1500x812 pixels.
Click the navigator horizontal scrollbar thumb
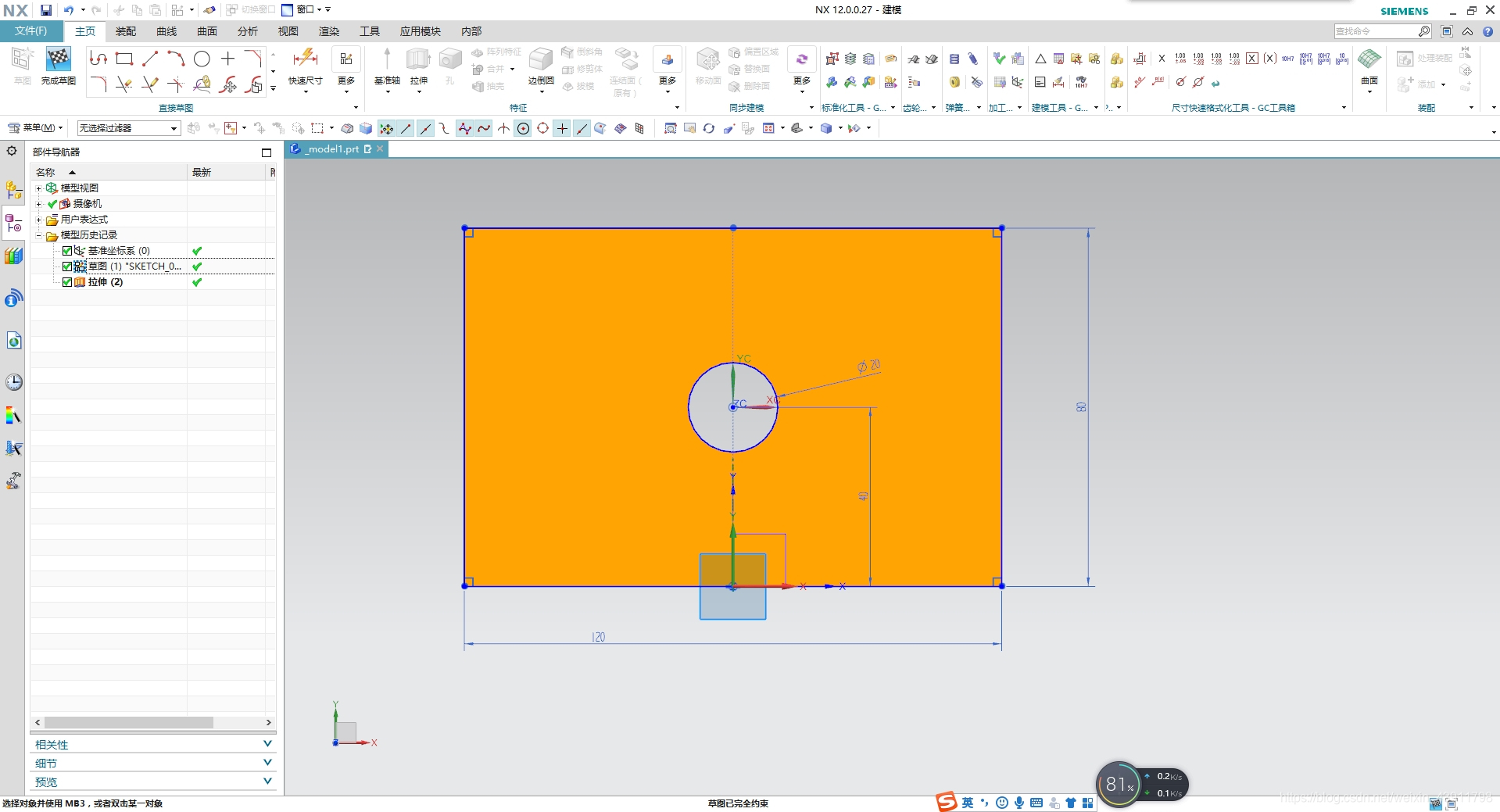[x=128, y=723]
